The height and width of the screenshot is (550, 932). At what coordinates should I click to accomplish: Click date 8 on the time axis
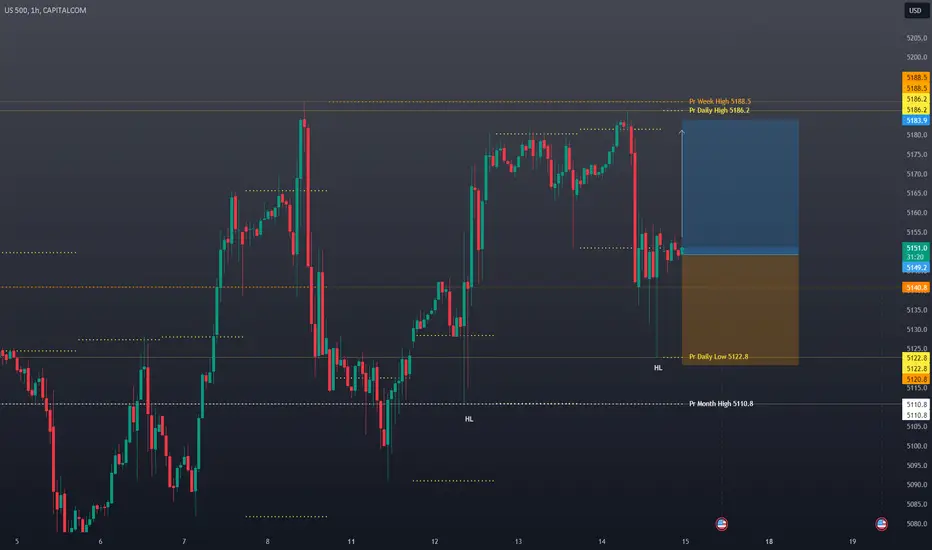tap(267, 542)
